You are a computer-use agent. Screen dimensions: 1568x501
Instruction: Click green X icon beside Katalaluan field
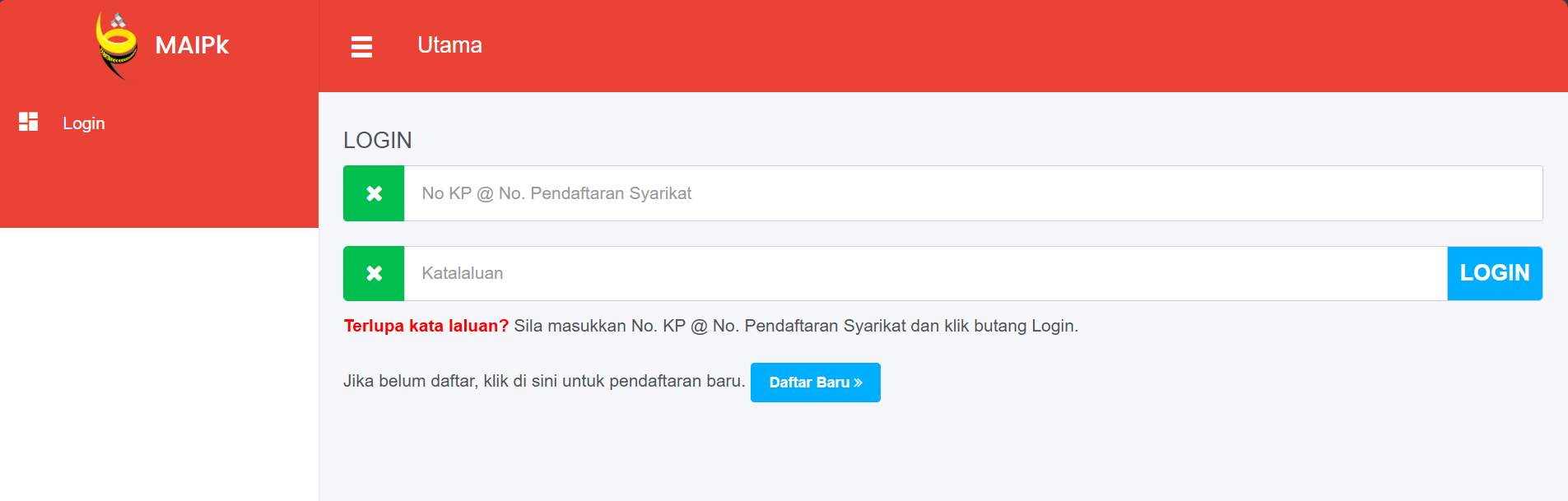374,273
